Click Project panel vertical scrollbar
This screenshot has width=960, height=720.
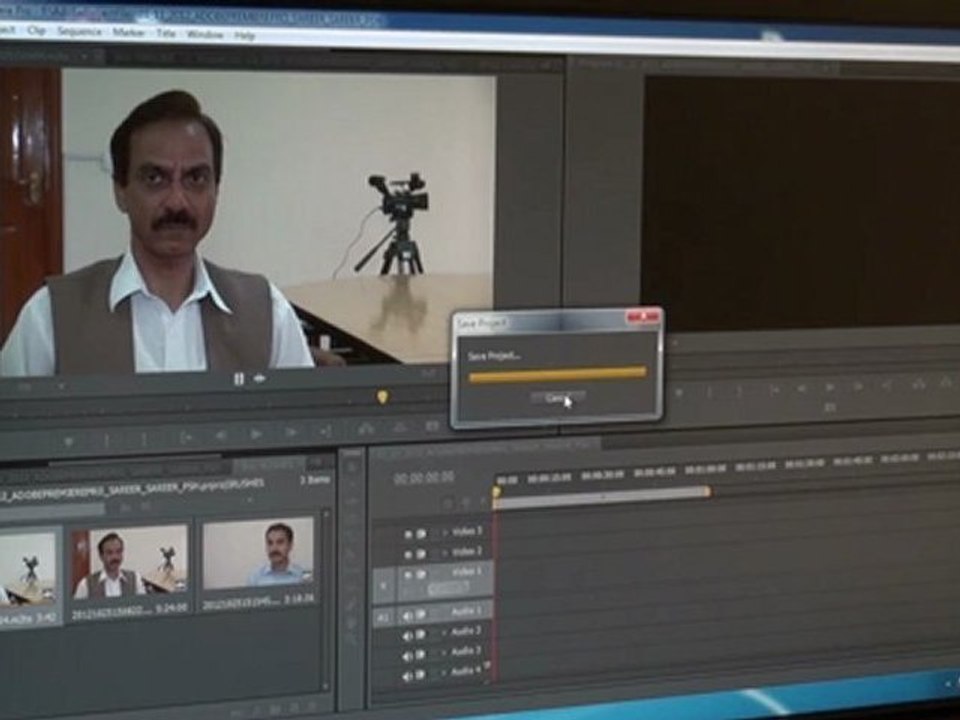326,600
